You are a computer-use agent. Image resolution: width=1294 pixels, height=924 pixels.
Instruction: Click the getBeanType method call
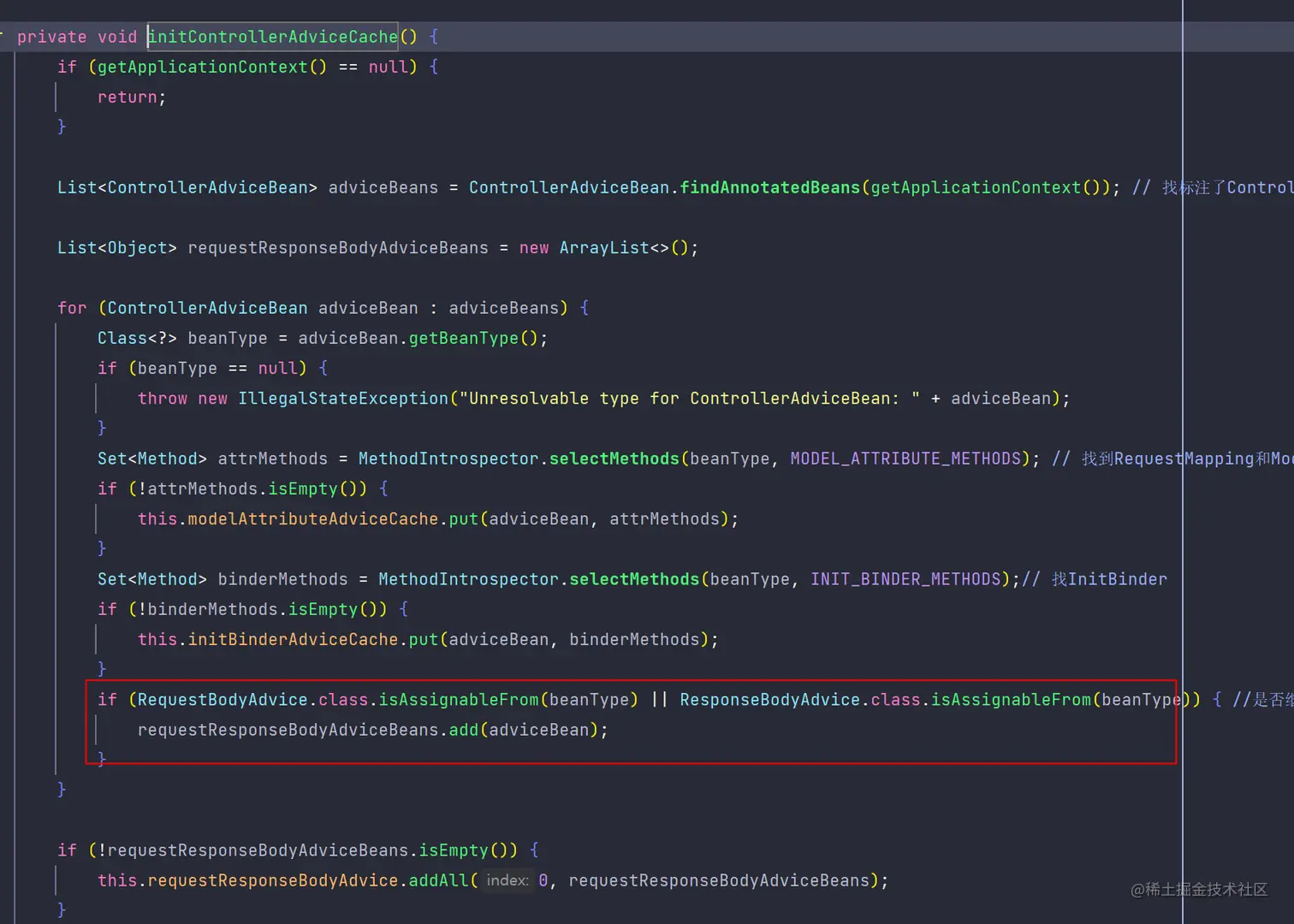(x=464, y=338)
